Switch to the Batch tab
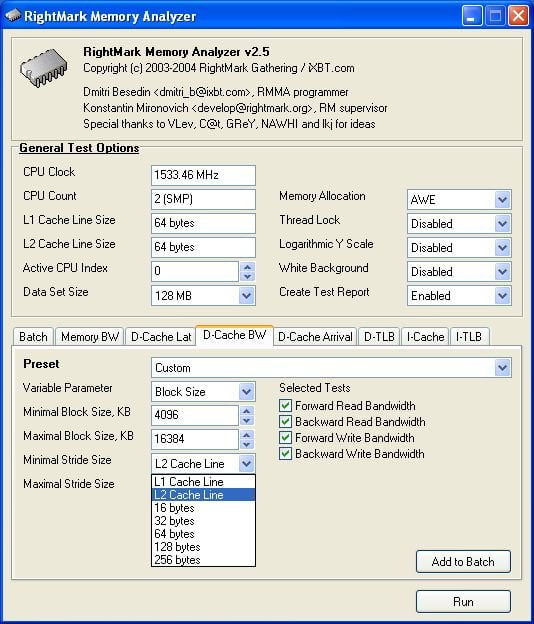The height and width of the screenshot is (624, 534). point(33,337)
